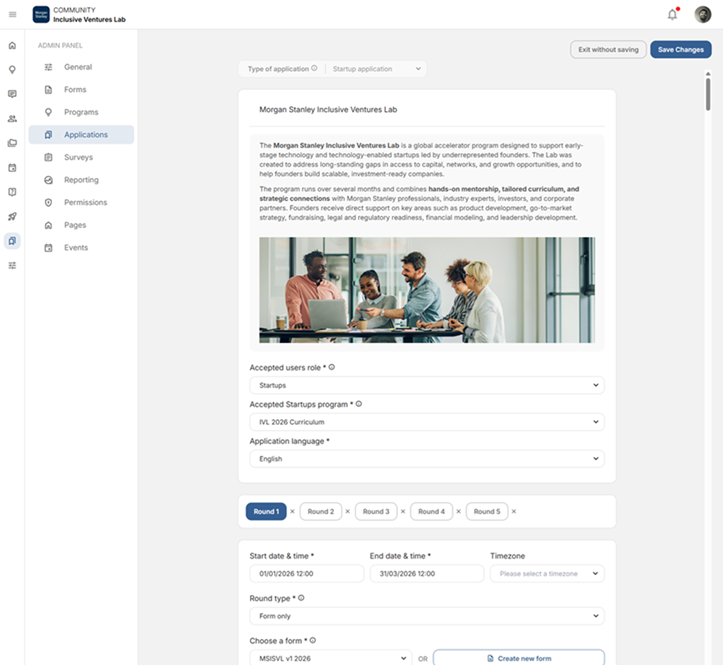Click the rocket icon in left rail
Screen dimensions: 723x665
(12, 216)
